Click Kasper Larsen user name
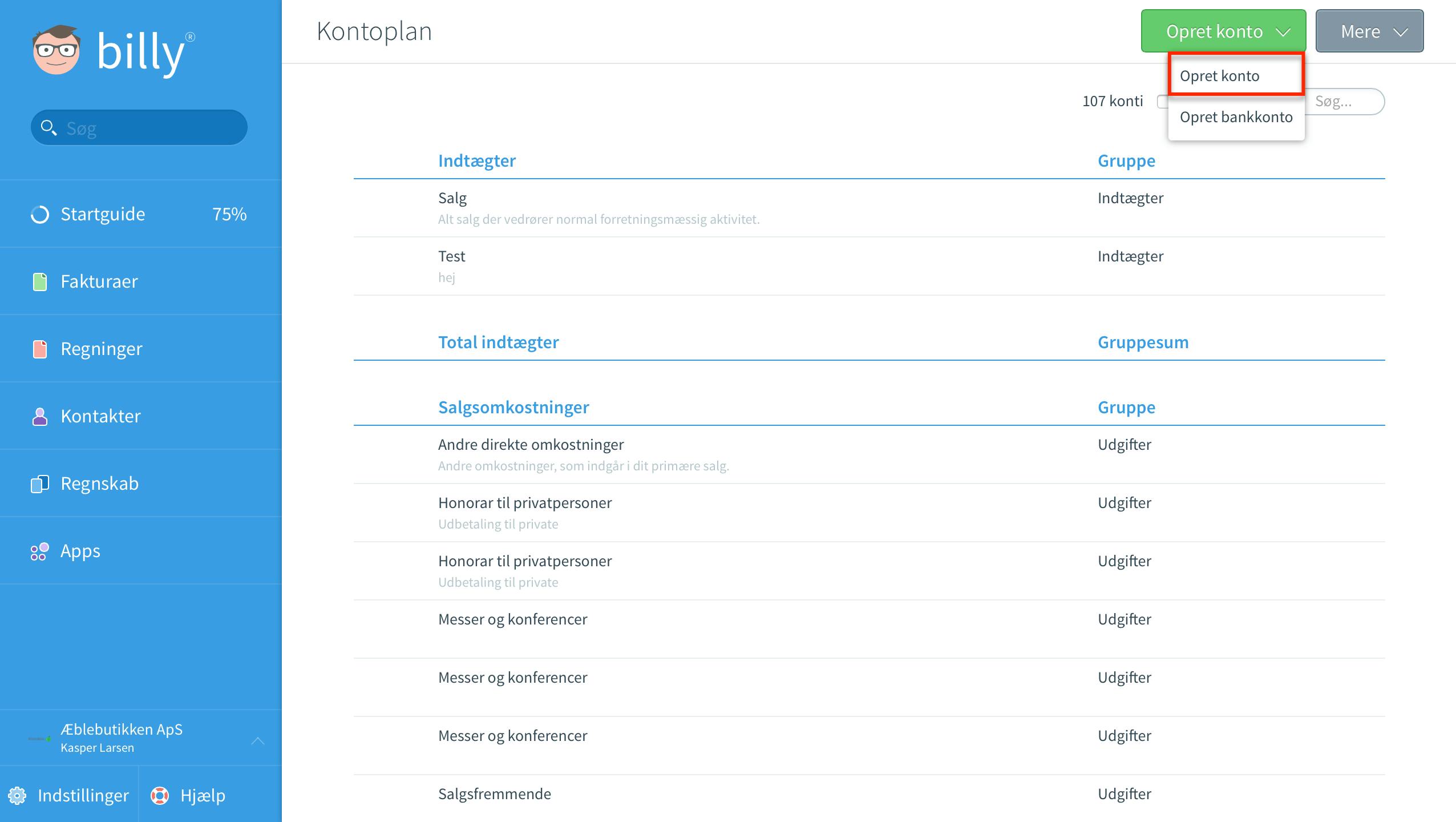Screen dimensions: 1456x822 pos(97,748)
